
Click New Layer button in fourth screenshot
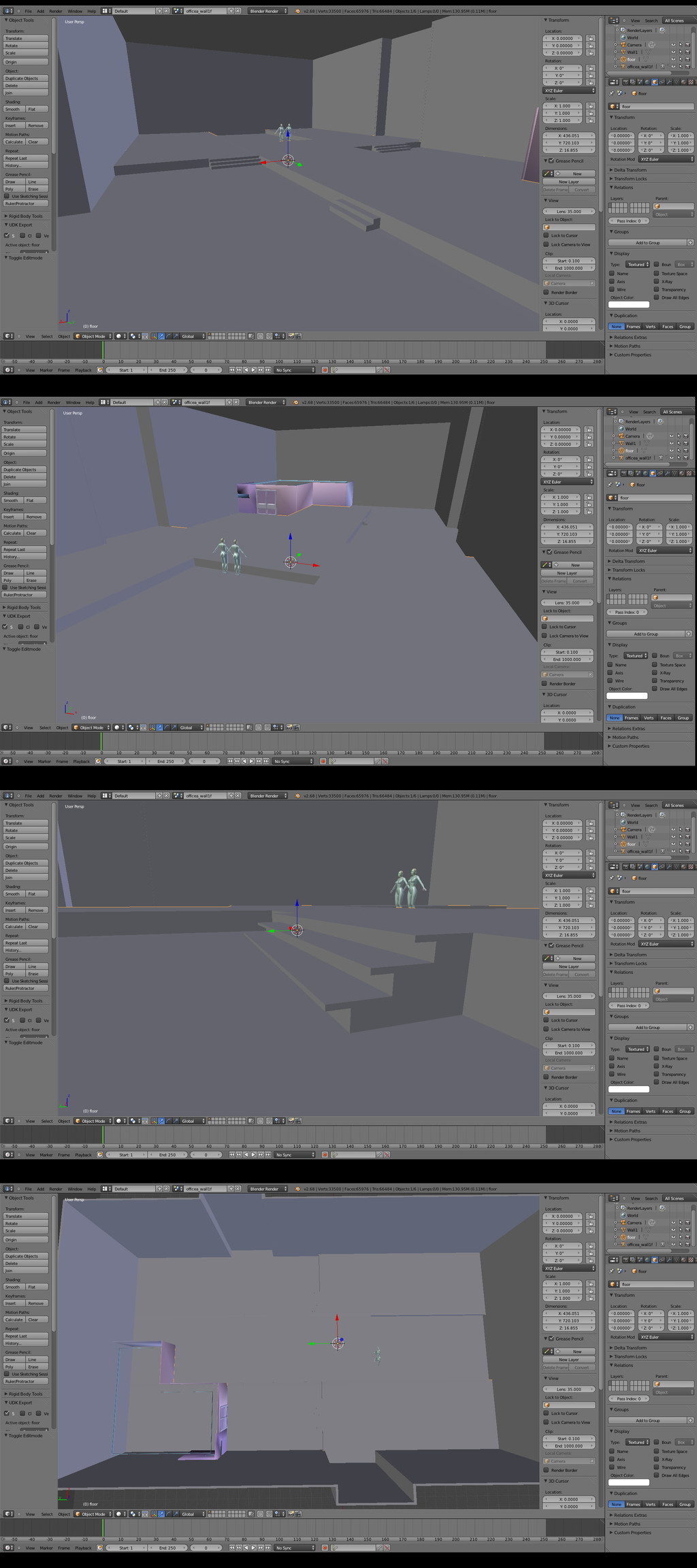[x=569, y=1360]
